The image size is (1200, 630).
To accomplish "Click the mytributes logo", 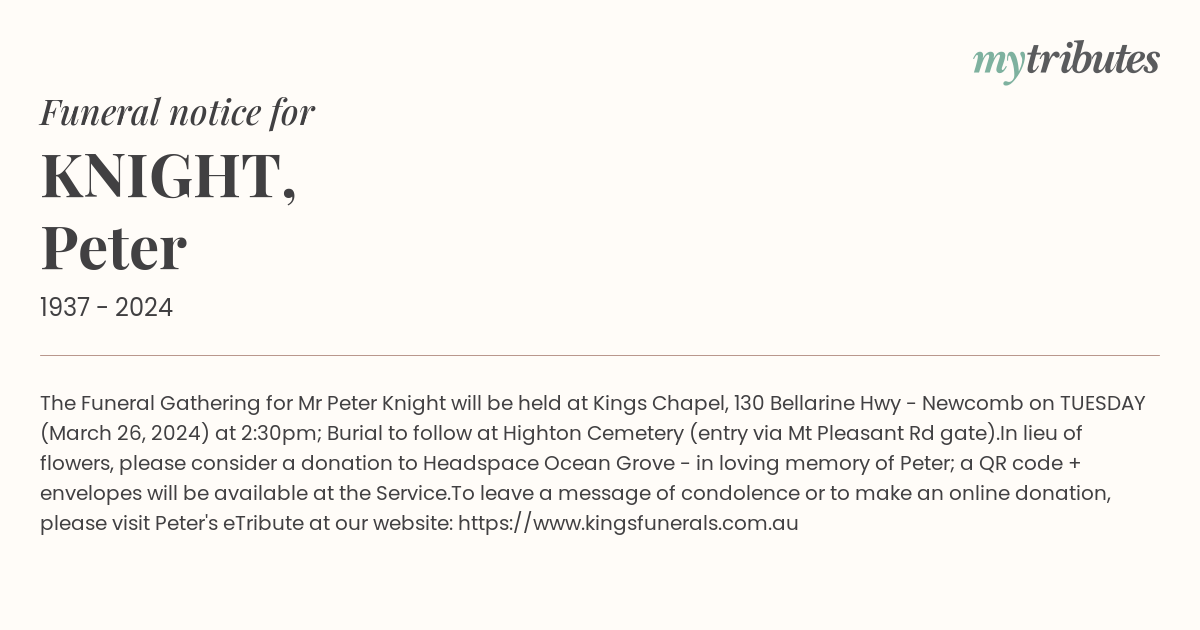I will click(1065, 60).
